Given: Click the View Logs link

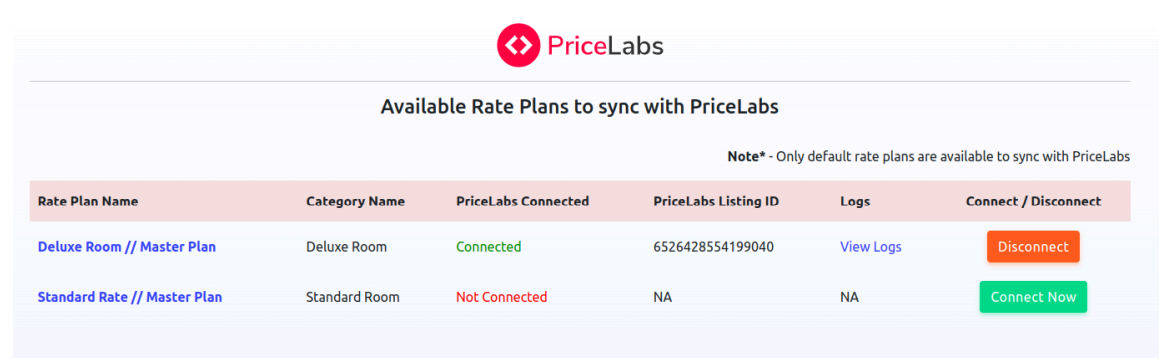Looking at the screenshot, I should click(x=871, y=246).
